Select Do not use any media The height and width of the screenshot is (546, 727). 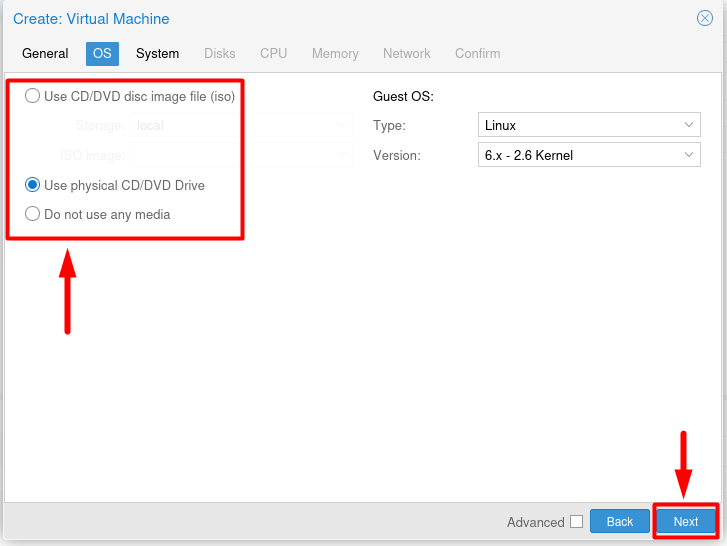coord(33,214)
